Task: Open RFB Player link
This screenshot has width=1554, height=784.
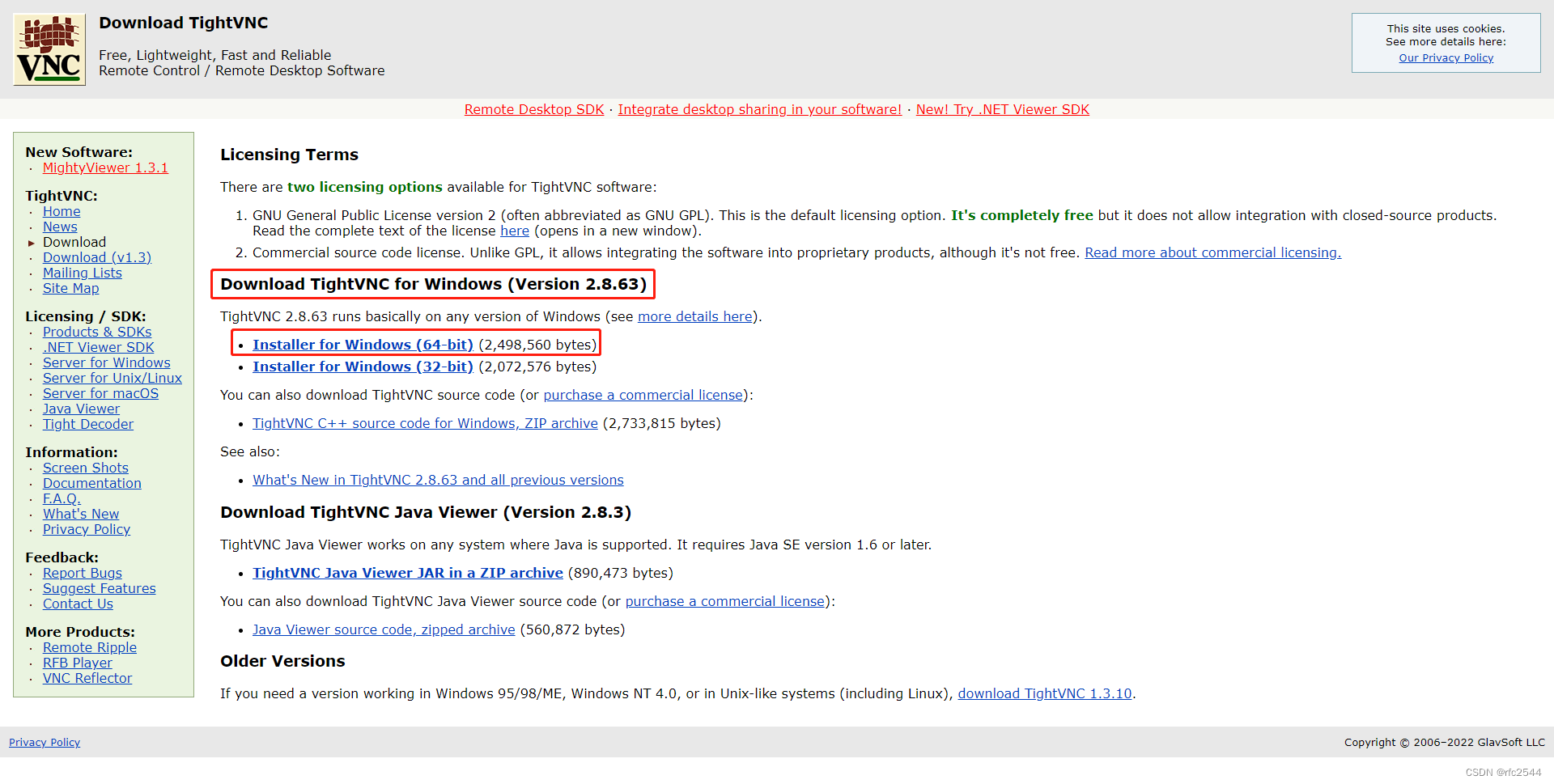Action: pos(78,663)
